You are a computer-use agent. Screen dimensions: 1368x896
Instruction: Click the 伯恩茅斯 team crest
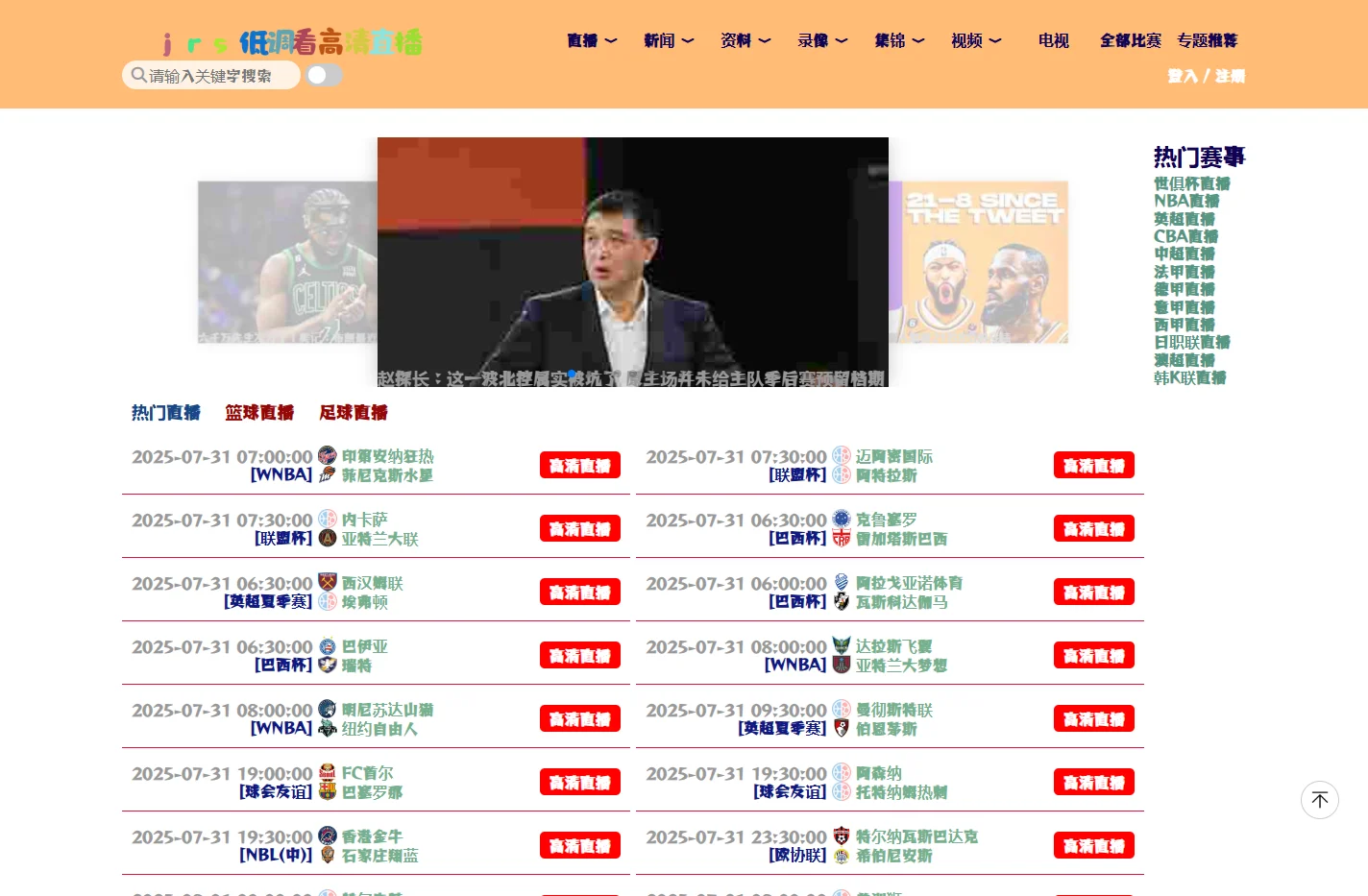(x=842, y=728)
